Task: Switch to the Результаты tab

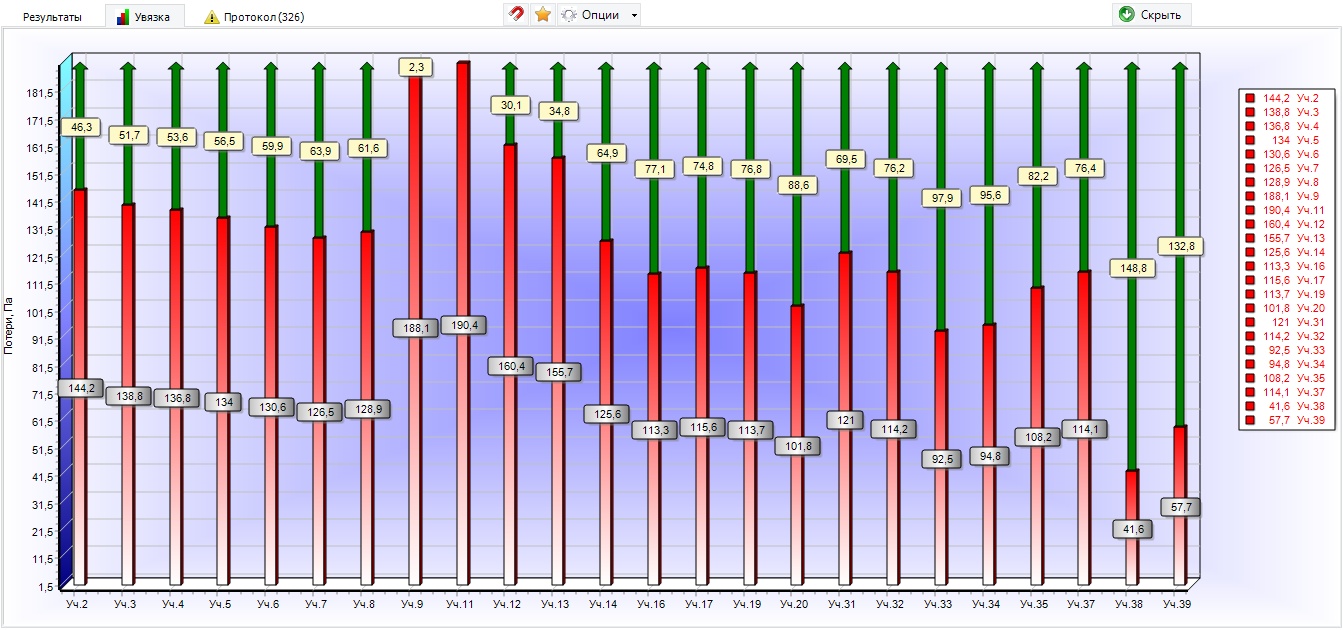Action: click(53, 17)
